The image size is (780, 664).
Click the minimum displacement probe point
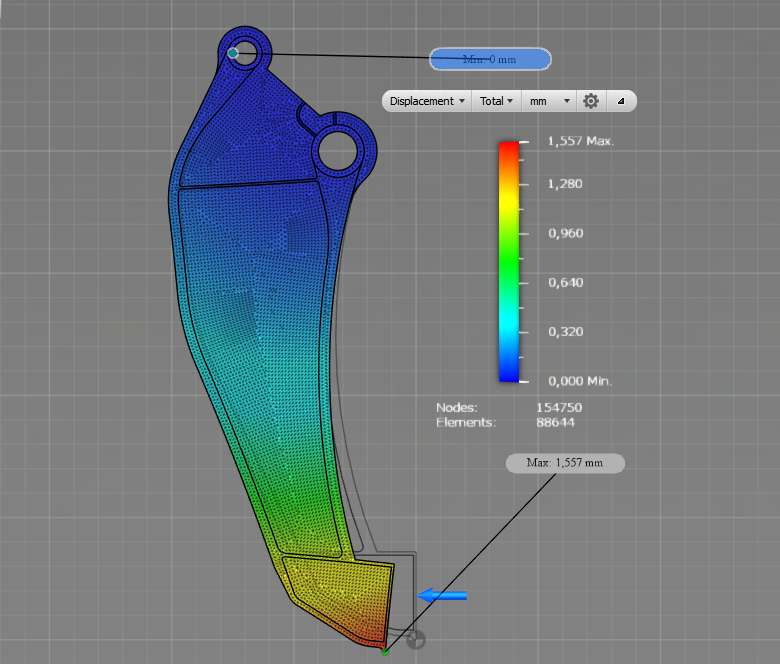tap(232, 53)
